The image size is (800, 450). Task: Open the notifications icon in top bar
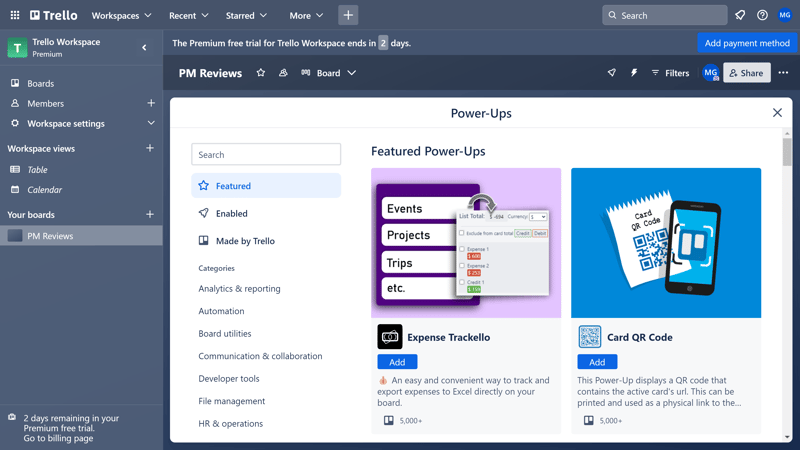pyautogui.click(x=740, y=15)
